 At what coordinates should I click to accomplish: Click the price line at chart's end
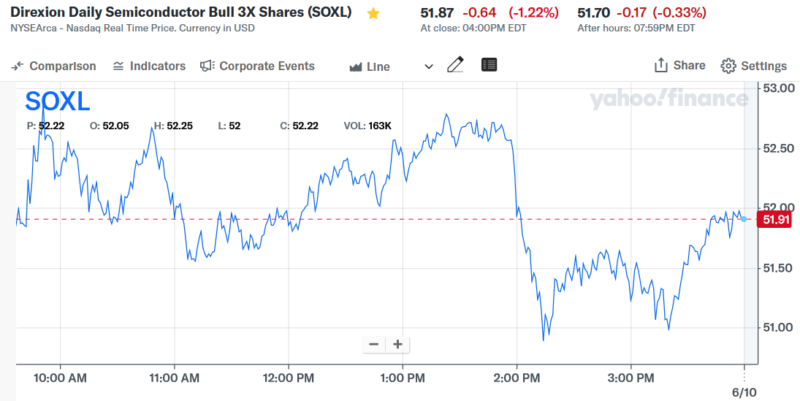click(x=743, y=218)
